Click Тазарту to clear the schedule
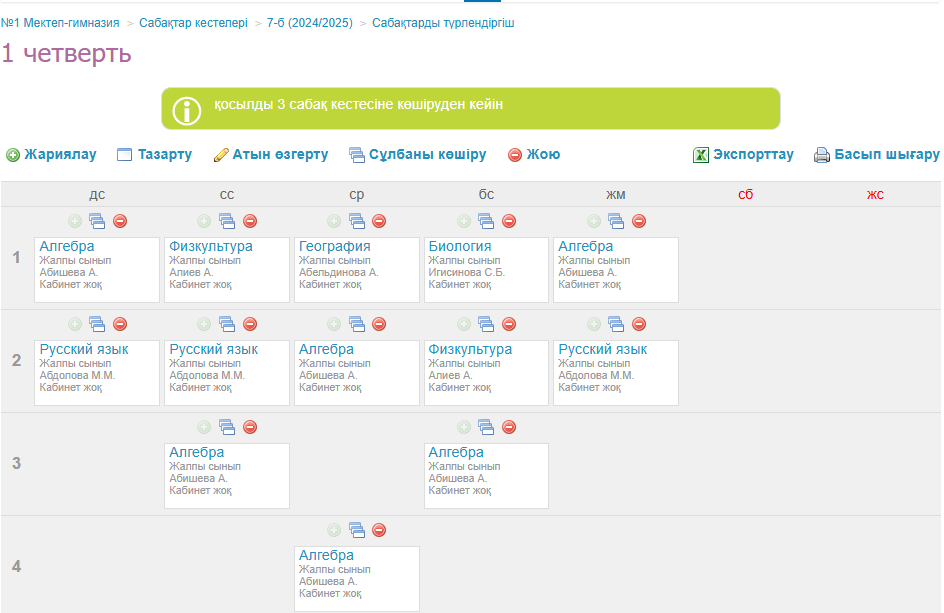 click(154, 155)
